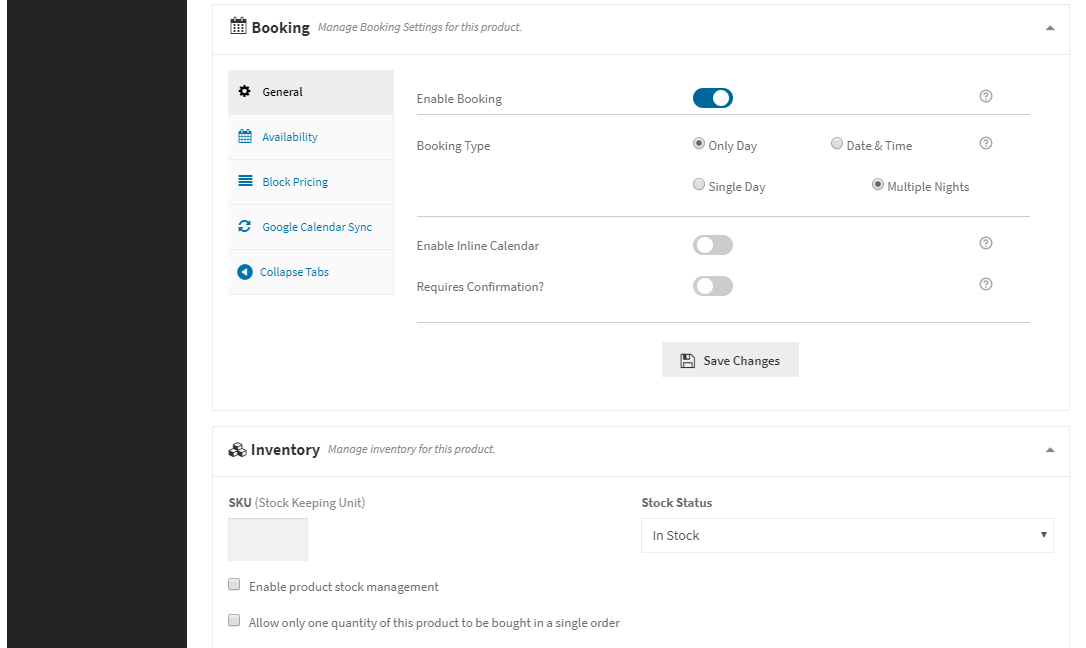Click the help icon beside Requires Confirmation
Screen dimensions: 1086x648
(985, 285)
